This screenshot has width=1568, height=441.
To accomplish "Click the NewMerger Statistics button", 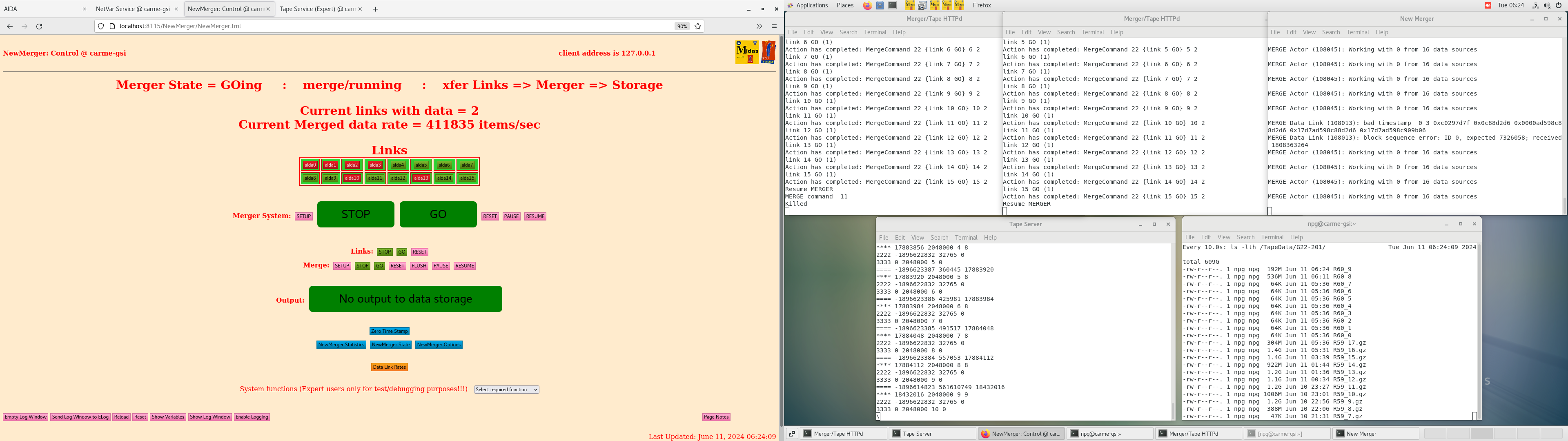I will [x=341, y=345].
